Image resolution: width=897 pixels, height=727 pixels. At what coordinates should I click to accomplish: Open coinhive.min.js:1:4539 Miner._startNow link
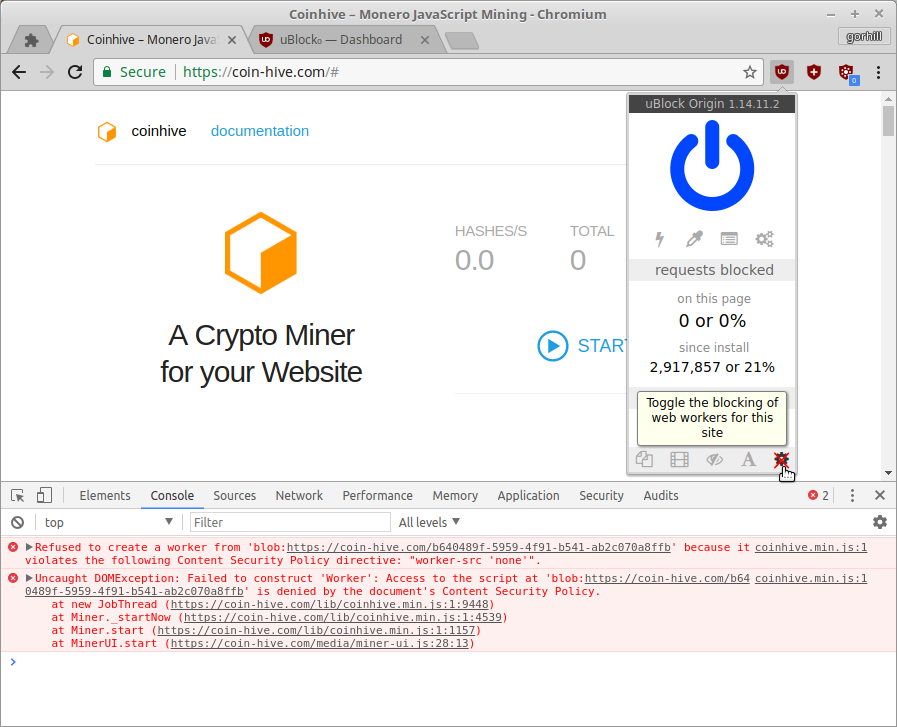click(x=343, y=618)
